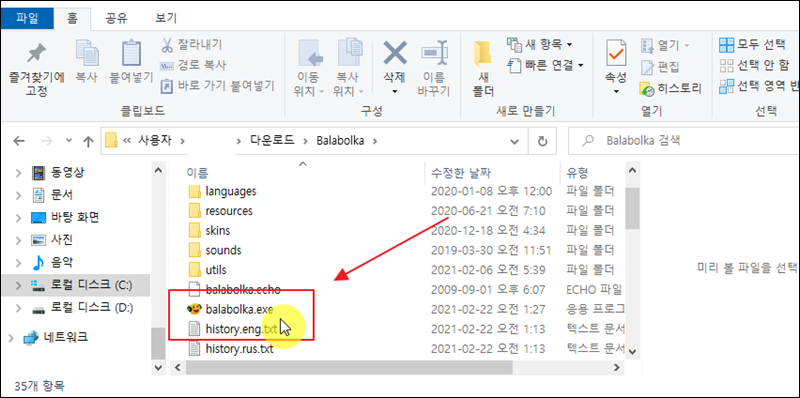This screenshot has height=398, width=800.
Task: Click file list horizontal scrollbar right arrow
Action: pyautogui.click(x=618, y=367)
